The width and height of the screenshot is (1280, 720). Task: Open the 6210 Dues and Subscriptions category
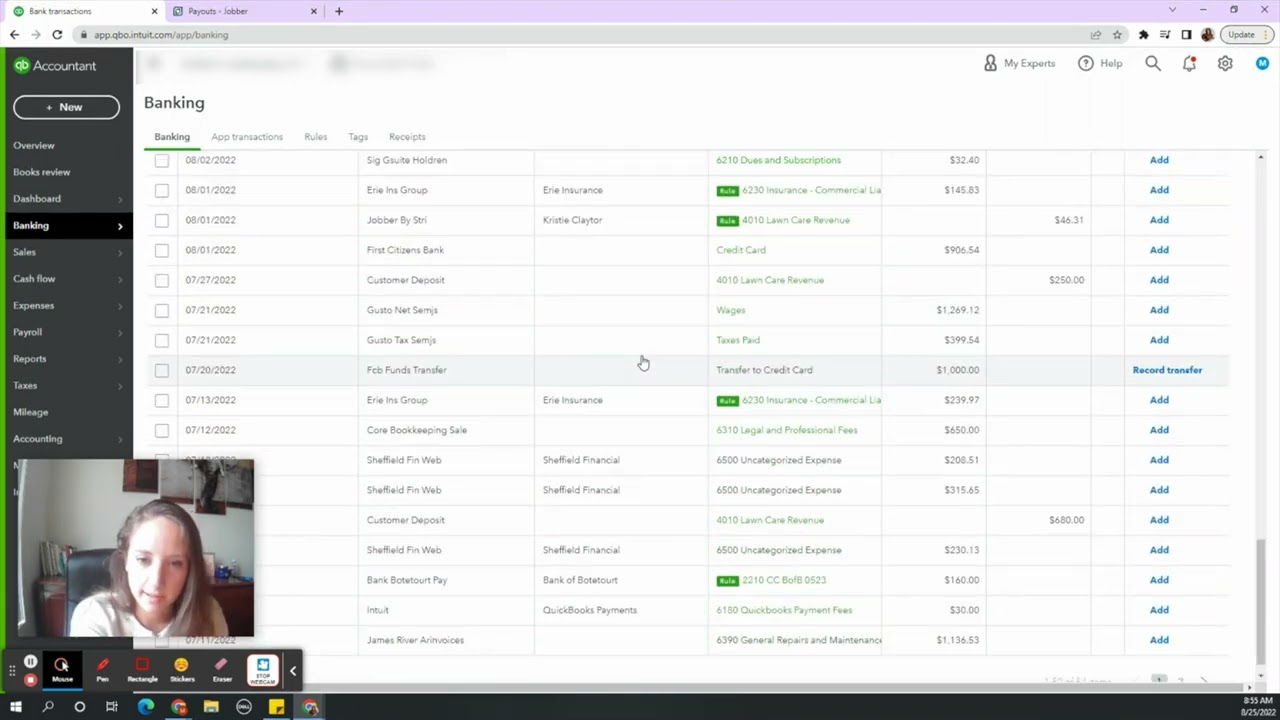click(778, 160)
